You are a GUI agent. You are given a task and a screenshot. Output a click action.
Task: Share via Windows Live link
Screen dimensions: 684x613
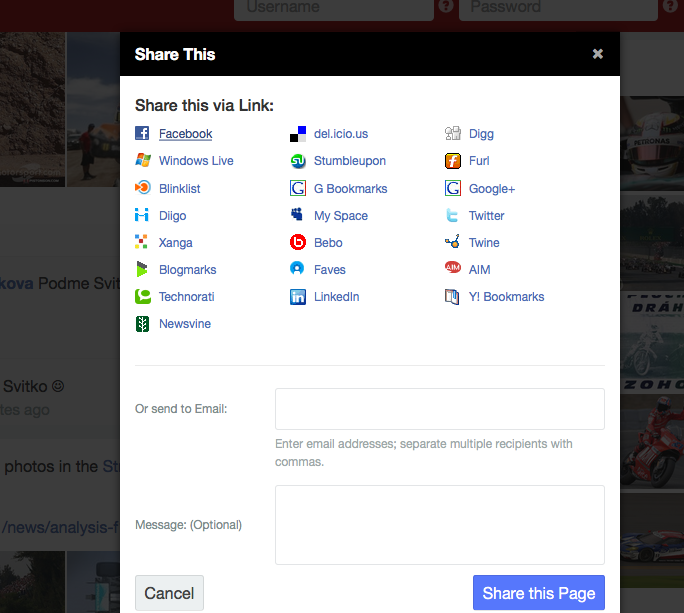[196, 161]
